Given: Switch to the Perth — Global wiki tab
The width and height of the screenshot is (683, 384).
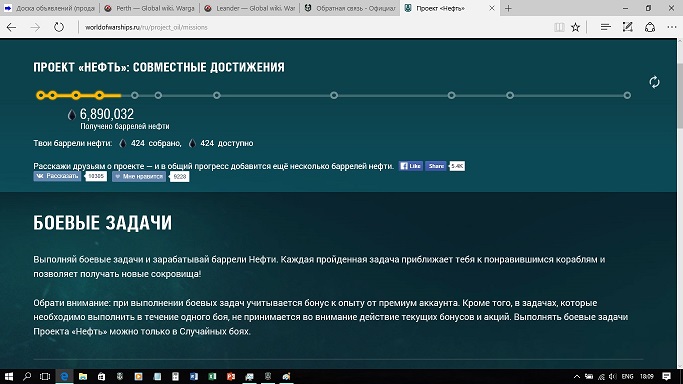Looking at the screenshot, I should 149,8.
